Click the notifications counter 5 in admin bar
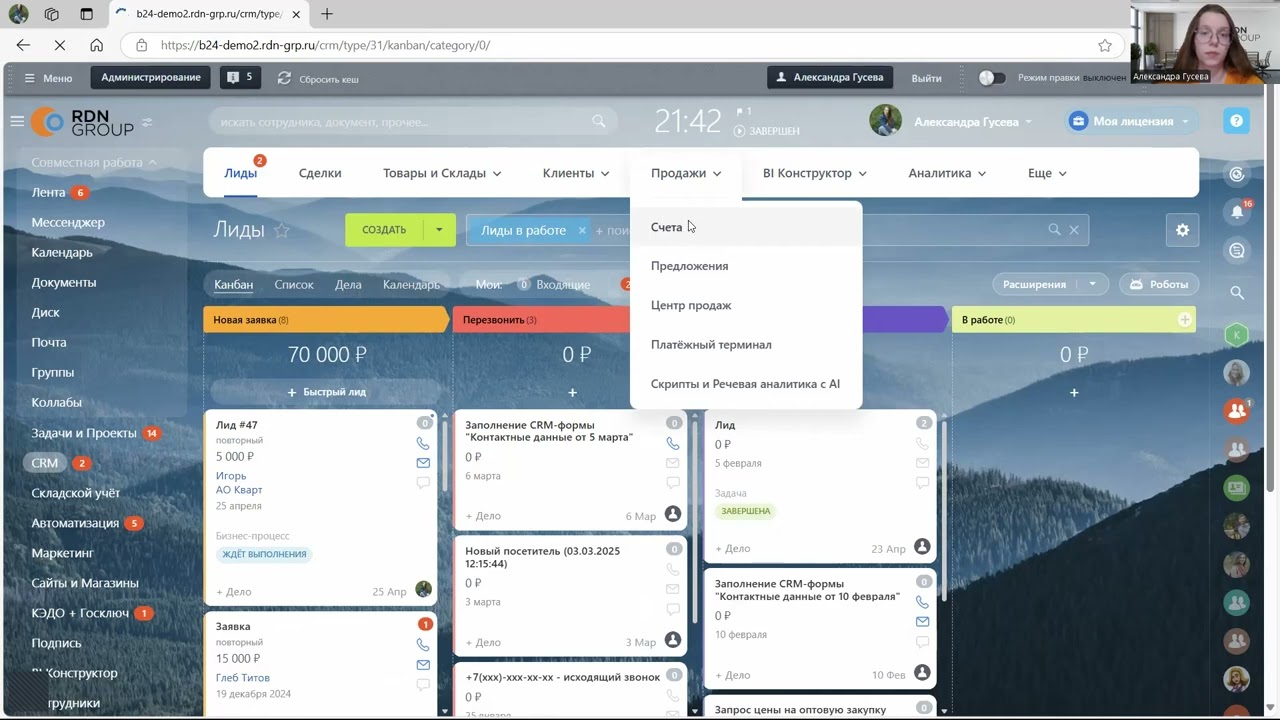The image size is (1280, 720). tap(240, 77)
